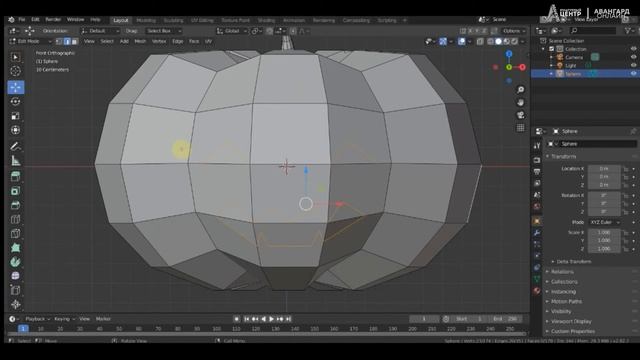
Task: Play the timeline animation
Action: click(271, 319)
